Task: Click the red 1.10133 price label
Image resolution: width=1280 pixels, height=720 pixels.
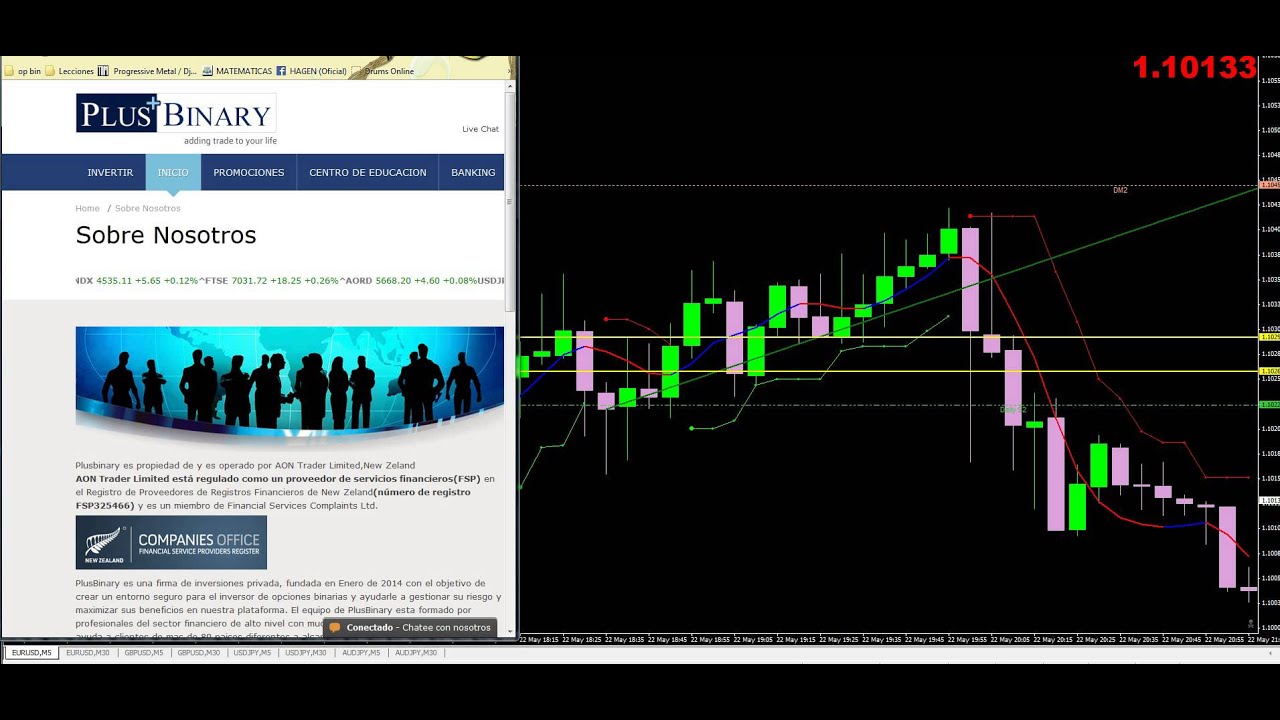Action: pyautogui.click(x=1194, y=68)
